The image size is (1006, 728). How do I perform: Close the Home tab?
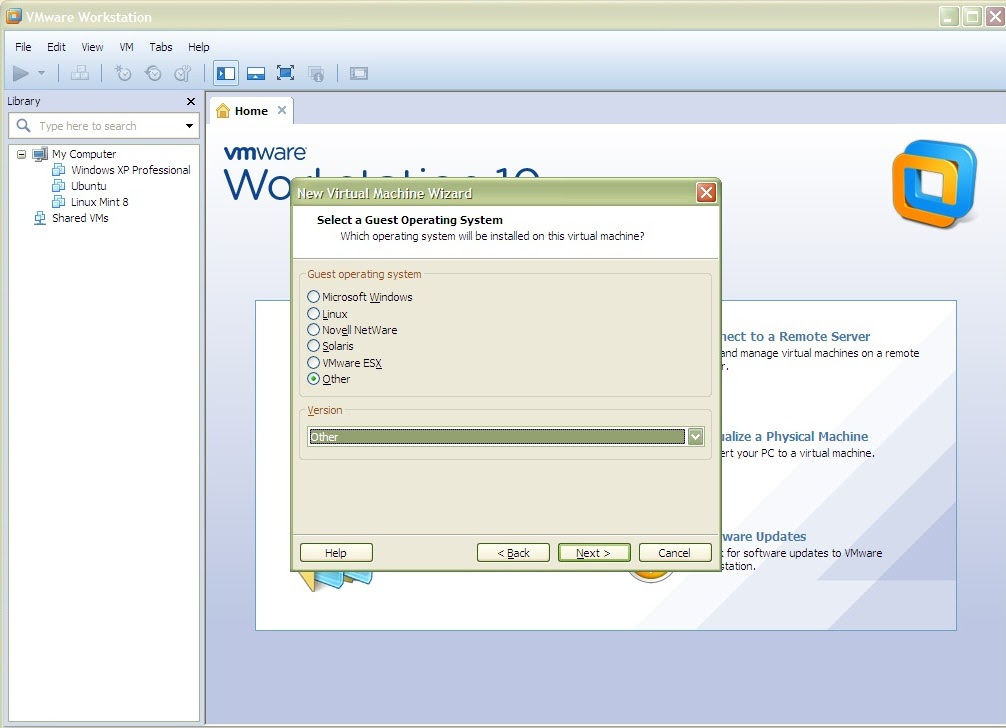click(x=282, y=110)
